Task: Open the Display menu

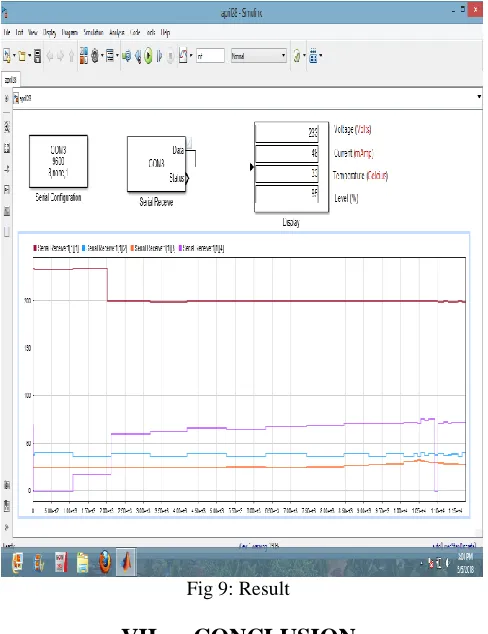Action: coord(49,33)
